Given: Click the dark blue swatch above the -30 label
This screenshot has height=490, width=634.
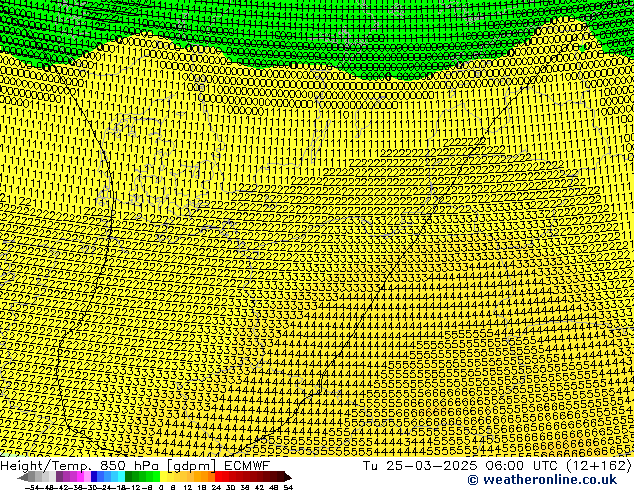Looking at the screenshot, I should [x=94, y=478].
